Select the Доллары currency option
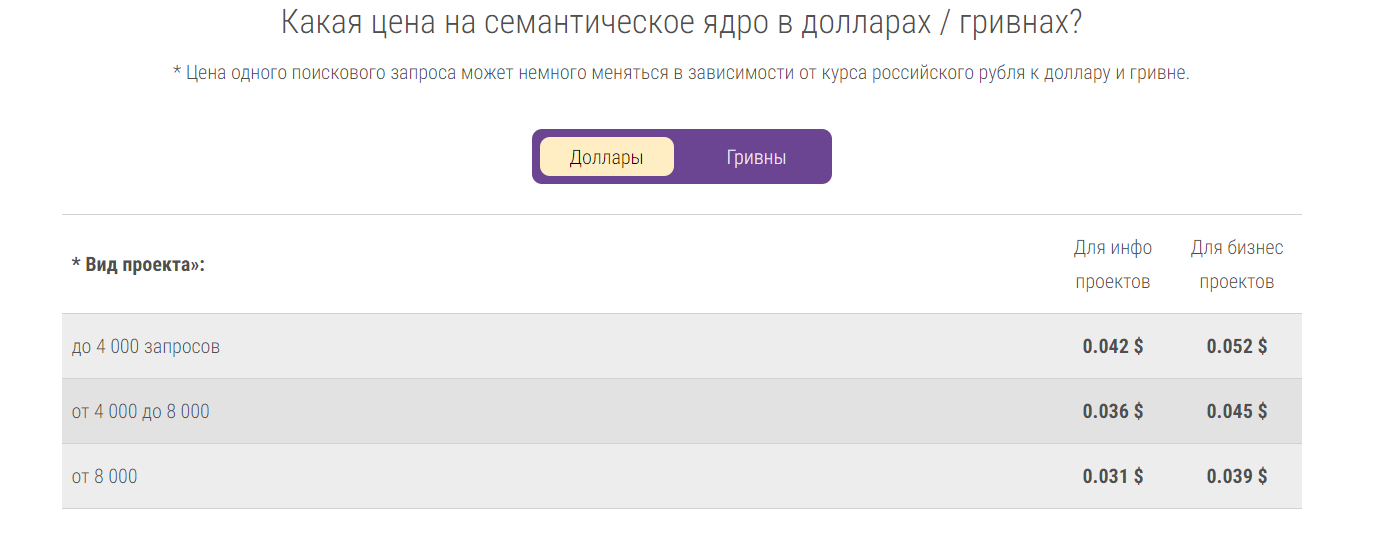Screen dimensions: 1378x534 pos(606,157)
